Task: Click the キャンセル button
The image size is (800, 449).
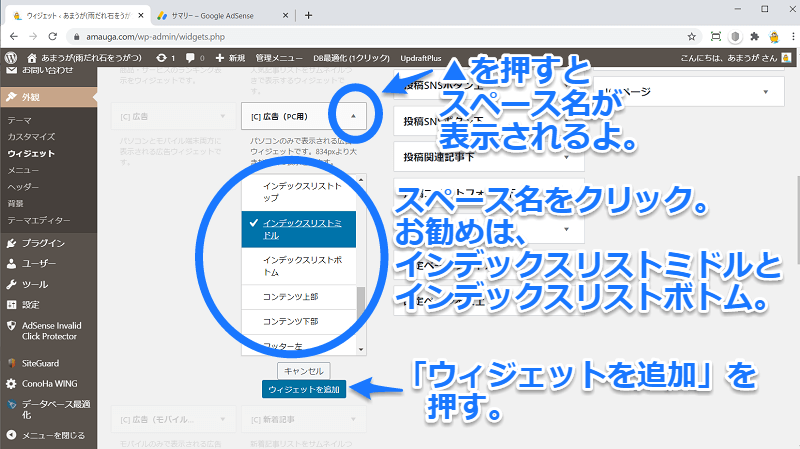Action: pyautogui.click(x=301, y=370)
